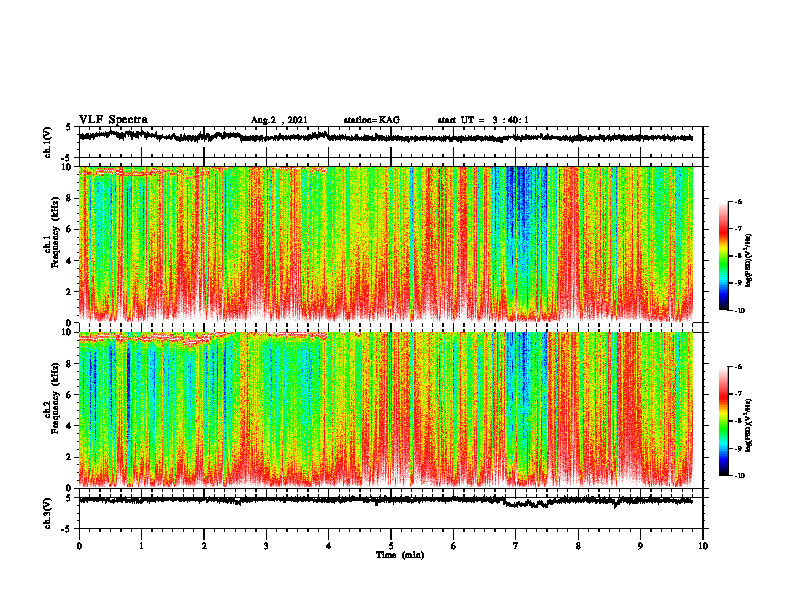
Task: Click the "-10" label on ch.2 colorbar
Action: coord(739,476)
